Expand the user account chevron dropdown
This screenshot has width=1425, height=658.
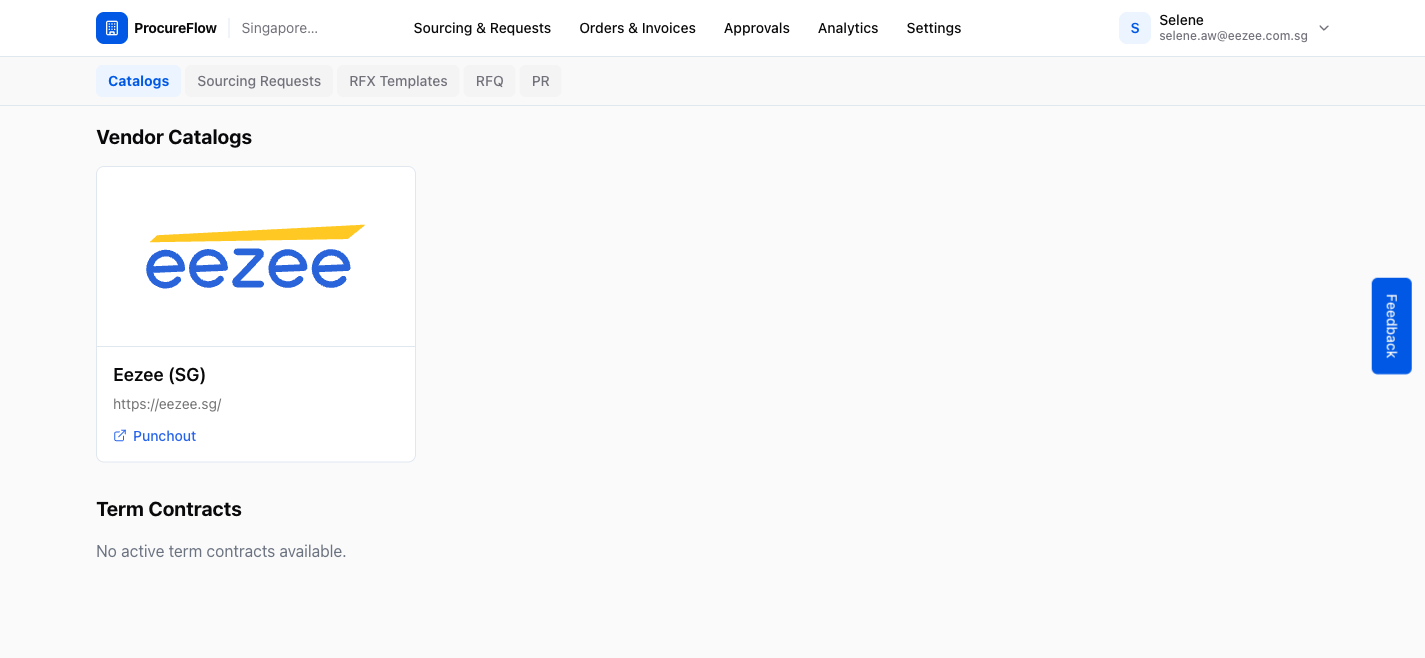[x=1324, y=28]
